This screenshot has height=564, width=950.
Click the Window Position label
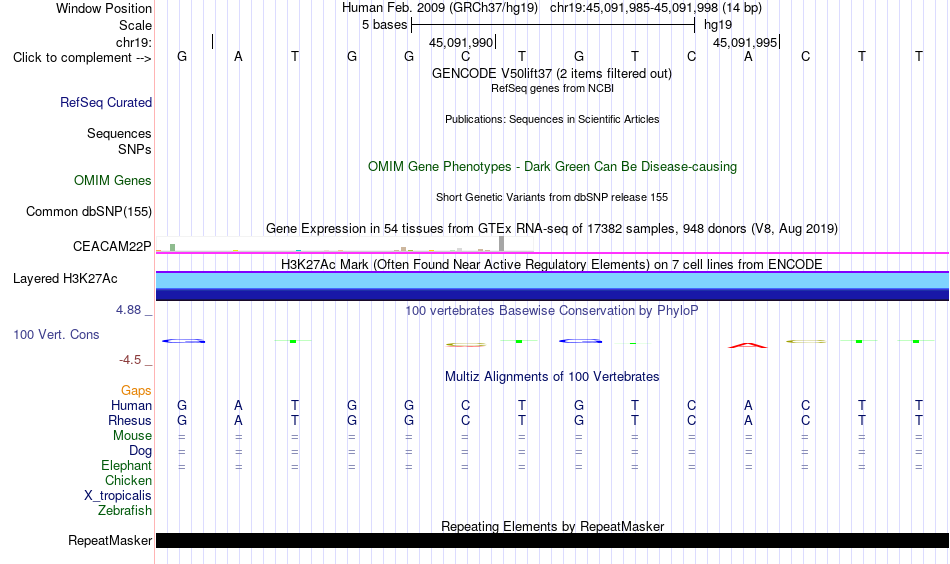click(x=104, y=8)
